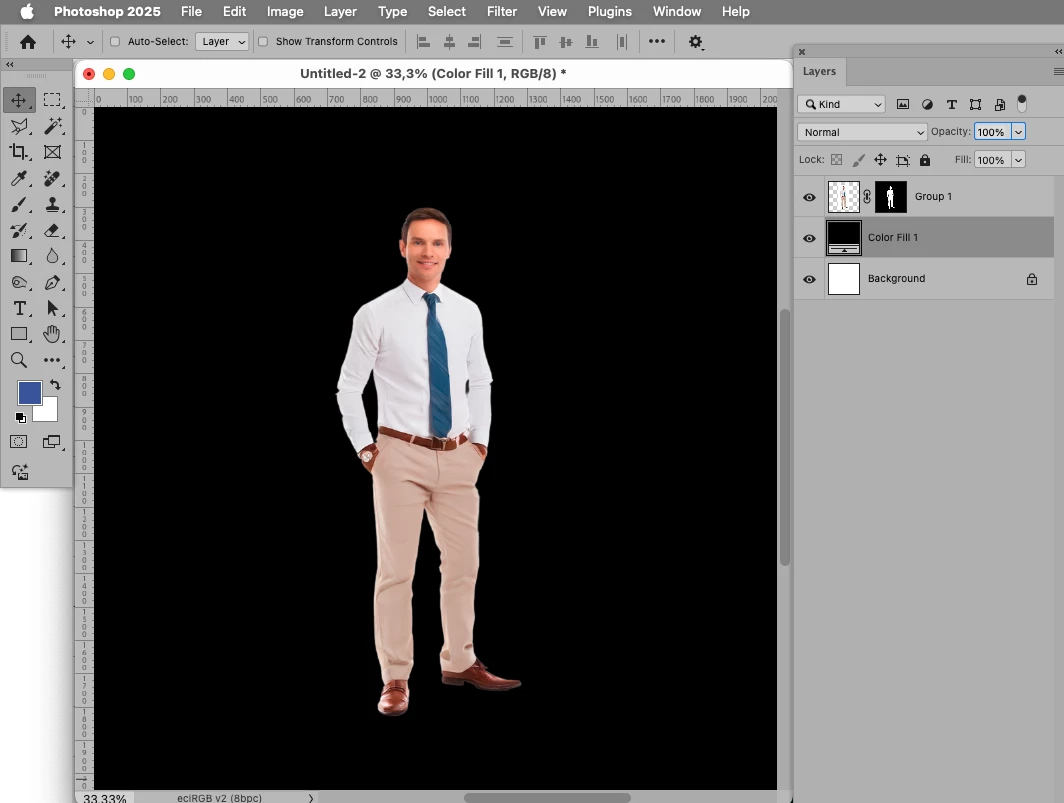Select the Group 1 layer mask thumbnail
1064x803 pixels.
click(x=890, y=197)
